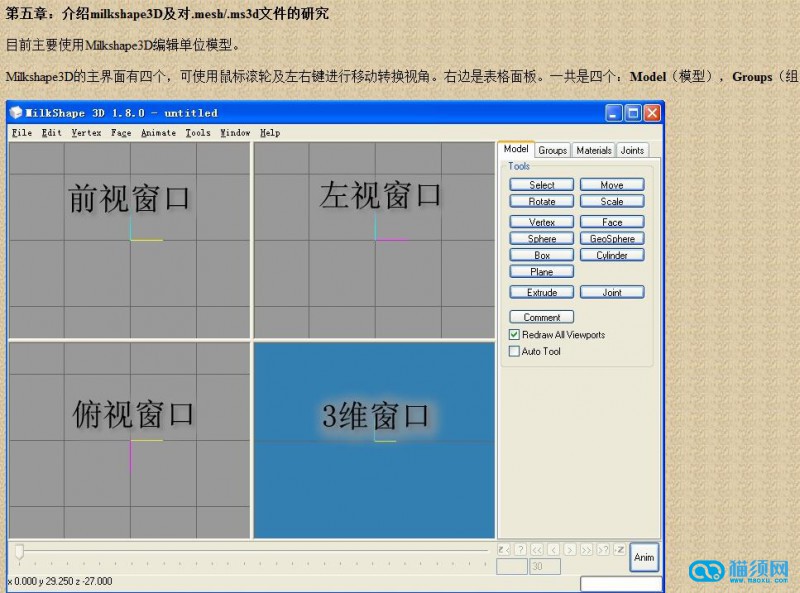Click the bold word 'Model' in the paragraph
This screenshot has height=593, width=800.
point(648,77)
